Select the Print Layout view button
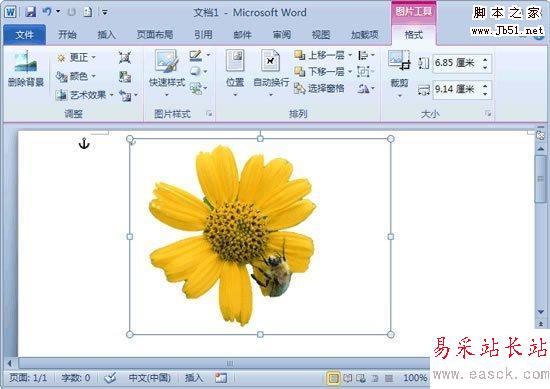 [x=333, y=378]
